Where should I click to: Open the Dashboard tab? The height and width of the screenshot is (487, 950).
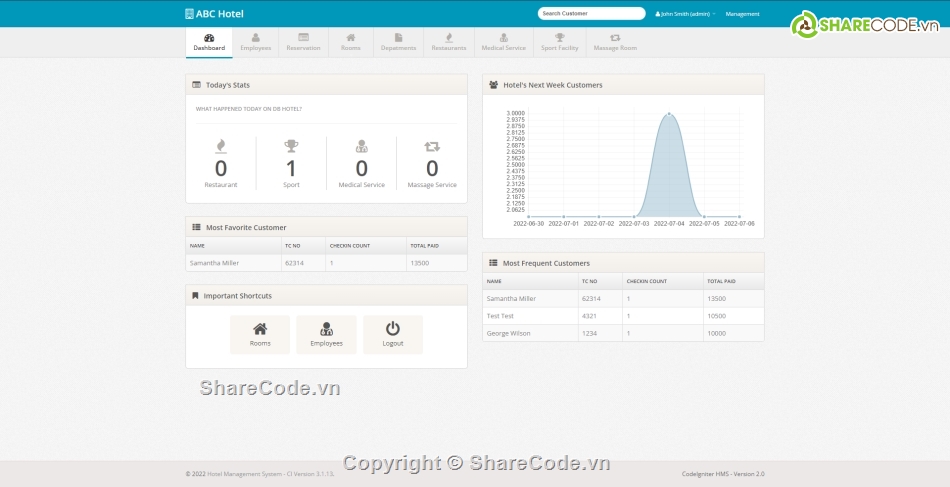point(209,42)
